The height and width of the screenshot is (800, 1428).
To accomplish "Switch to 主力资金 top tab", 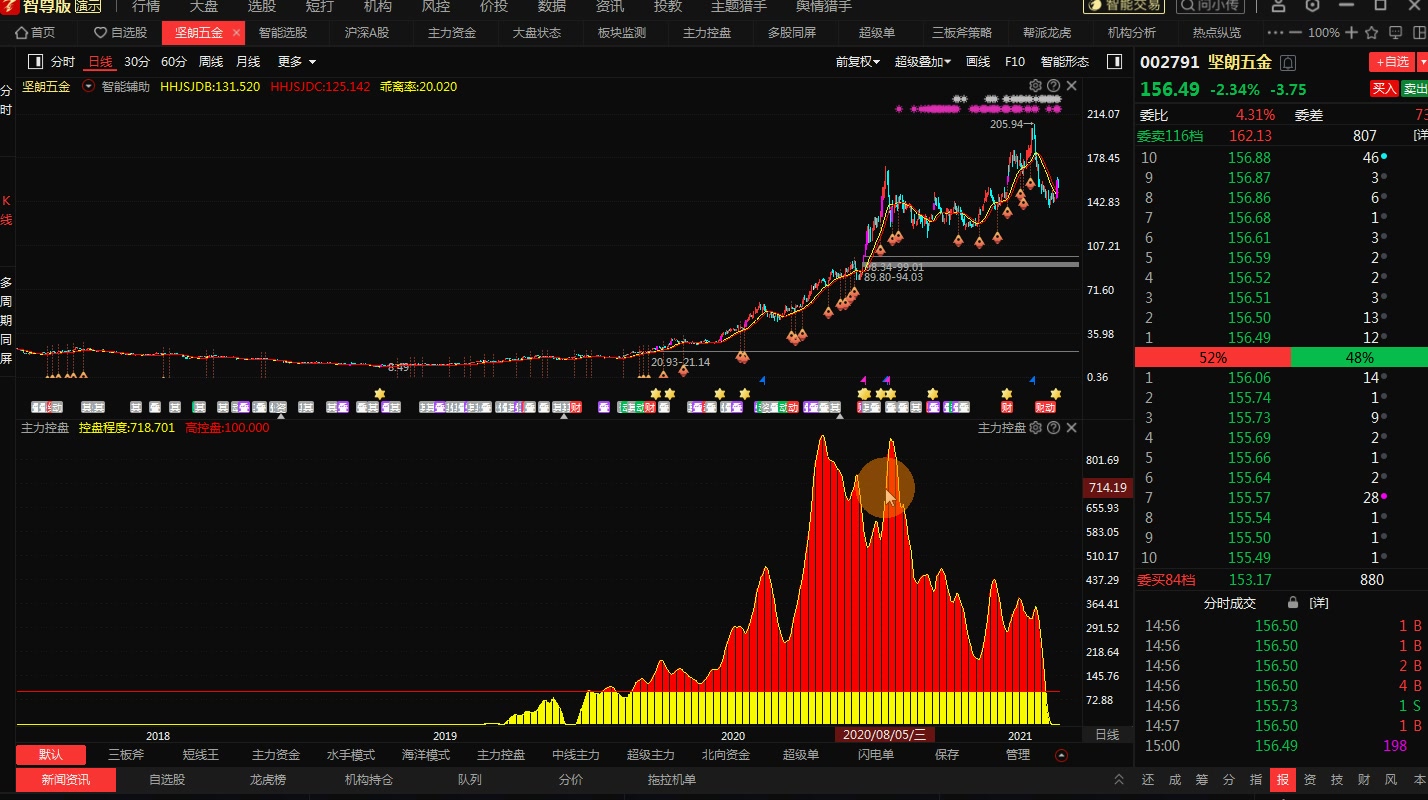I will click(x=452, y=33).
